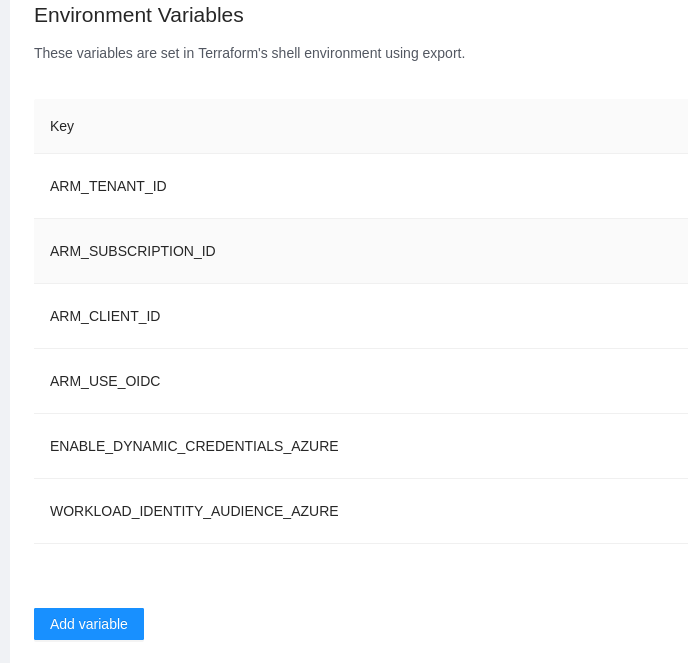Select the ENABLE_DYNAMIC_CREDENTIALS_AZURE variable key
Image resolution: width=688 pixels, height=663 pixels.
pyautogui.click(x=194, y=446)
